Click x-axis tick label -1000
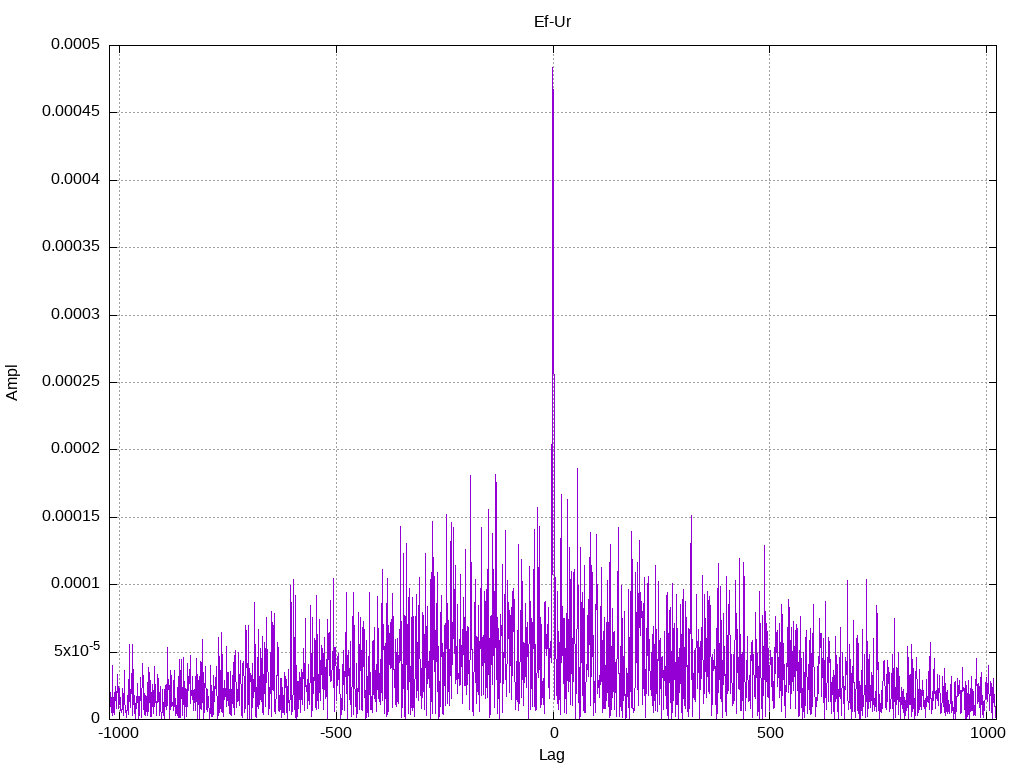This screenshot has height=768, width=1024. click(x=118, y=733)
